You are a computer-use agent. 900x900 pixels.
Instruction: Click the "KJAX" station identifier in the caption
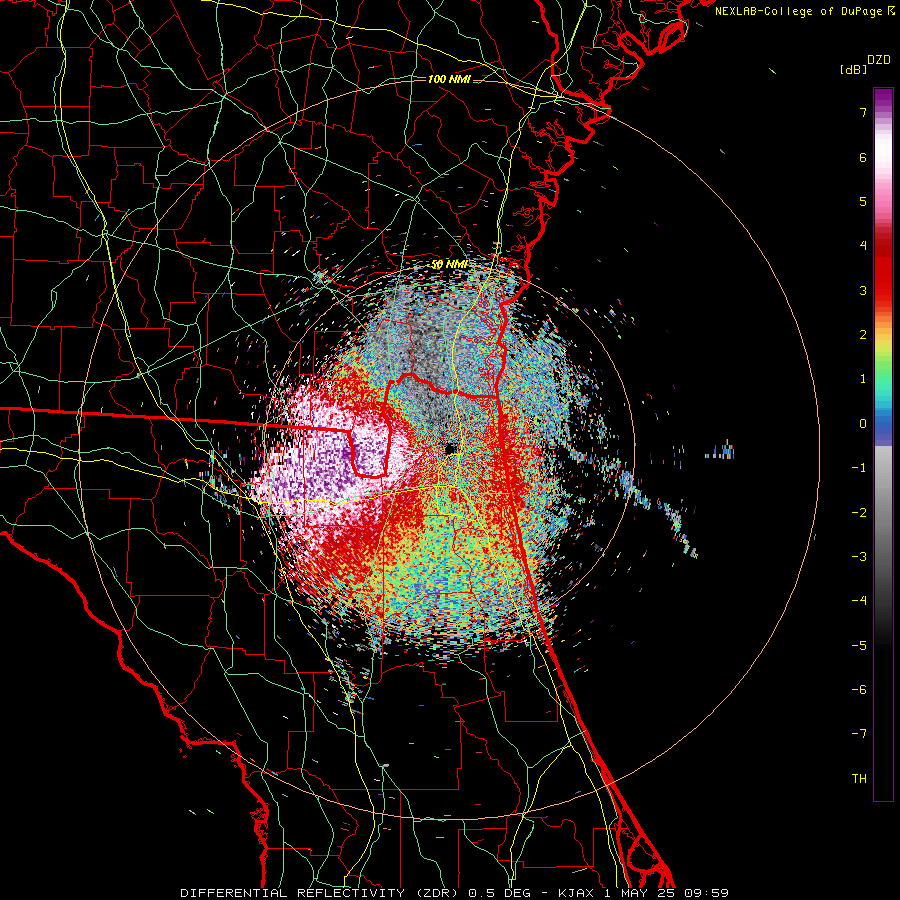tap(577, 893)
